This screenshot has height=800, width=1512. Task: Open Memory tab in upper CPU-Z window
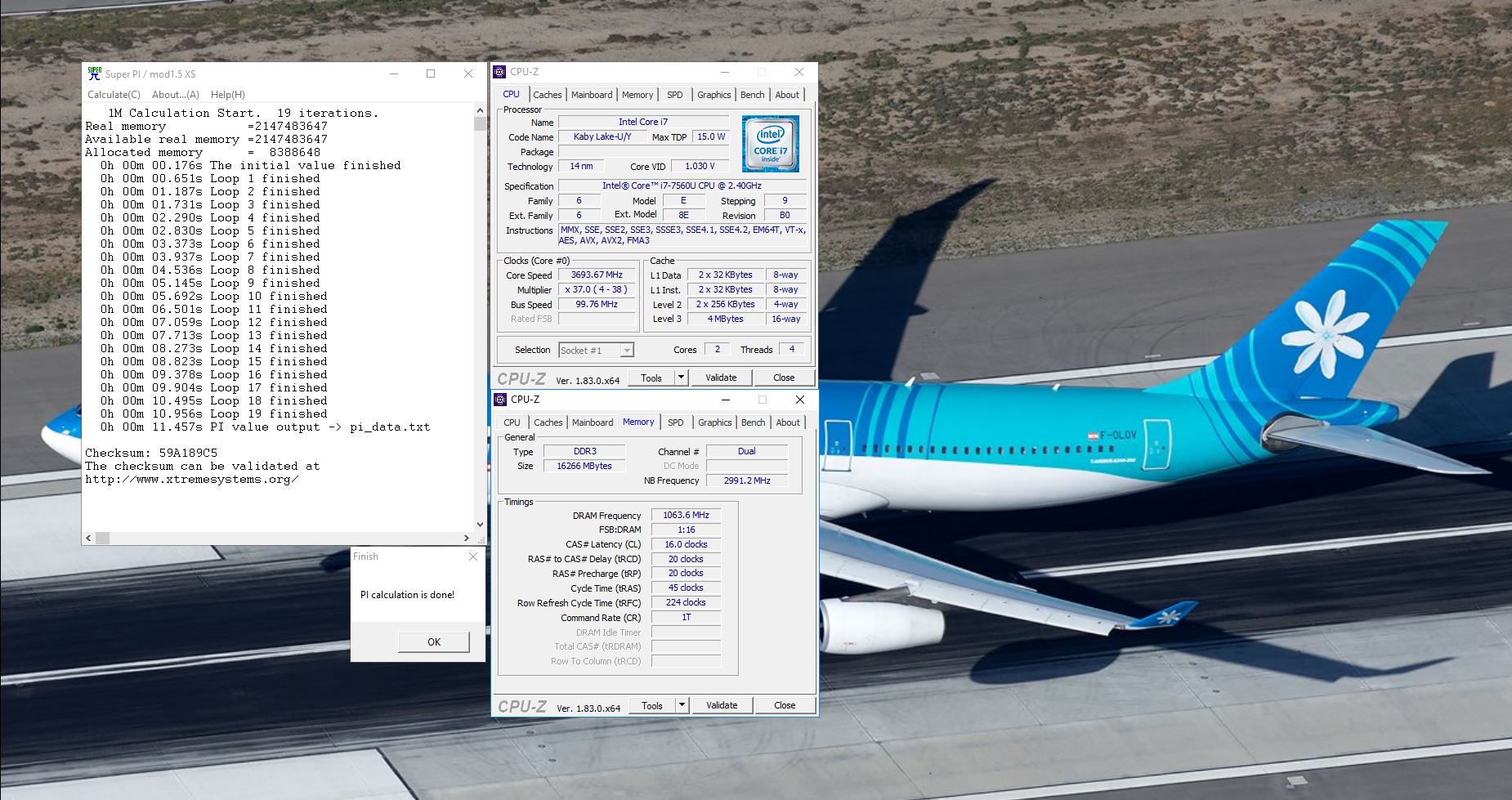(x=637, y=95)
